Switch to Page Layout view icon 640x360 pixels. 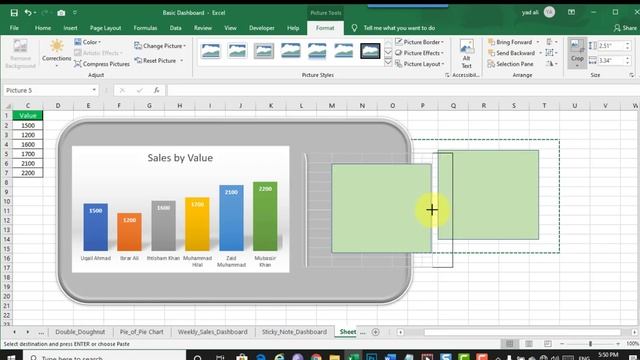(529, 344)
